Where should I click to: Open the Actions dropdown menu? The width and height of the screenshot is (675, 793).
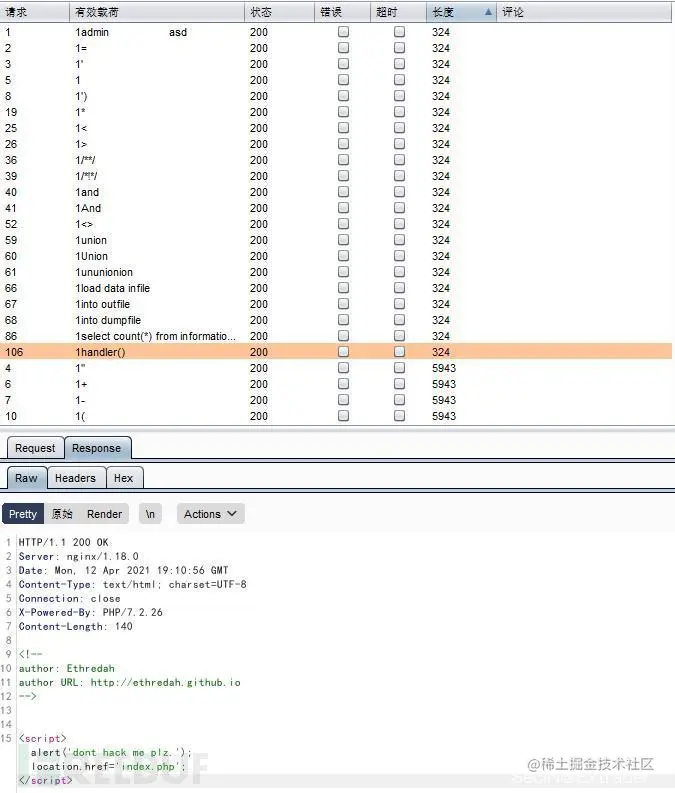click(x=210, y=514)
